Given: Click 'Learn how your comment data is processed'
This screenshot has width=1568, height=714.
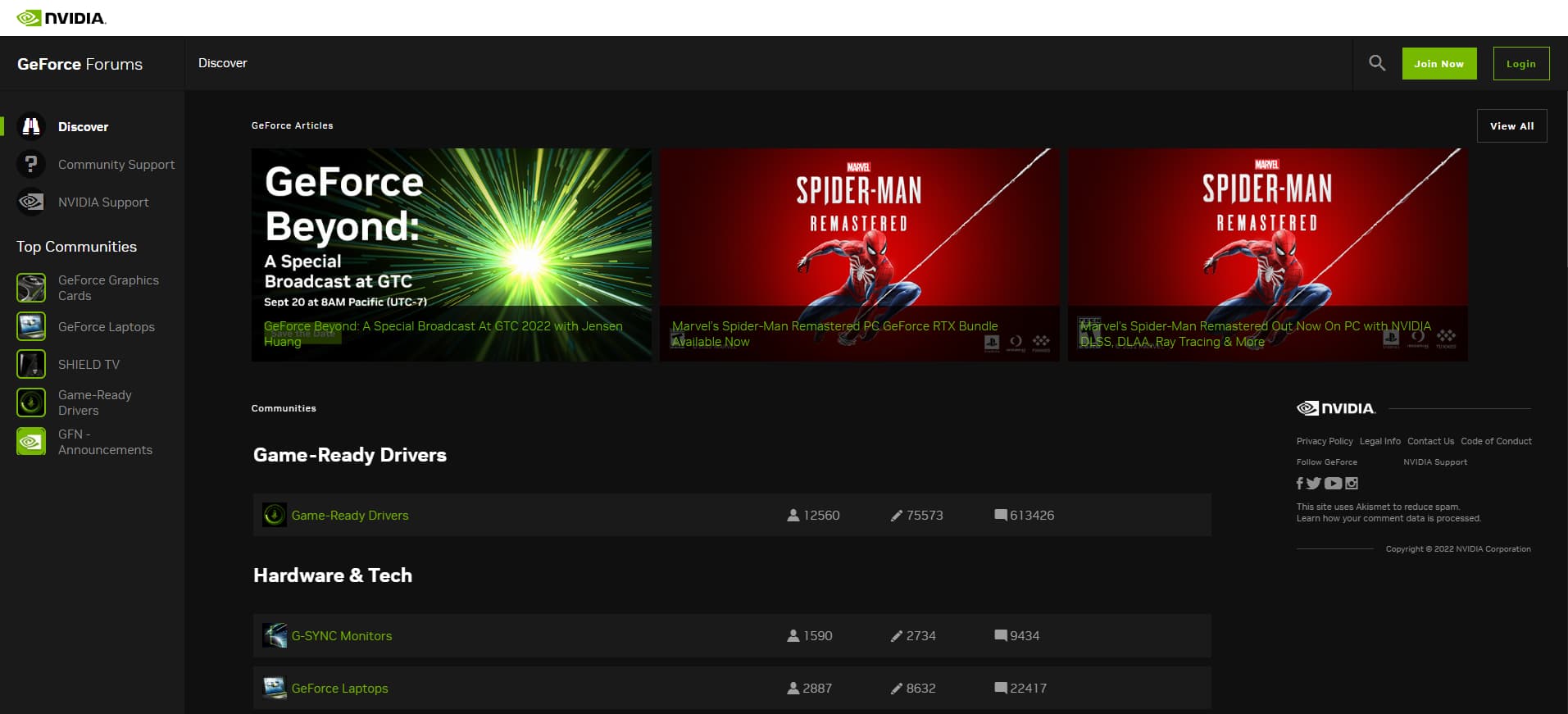Looking at the screenshot, I should (1388, 518).
